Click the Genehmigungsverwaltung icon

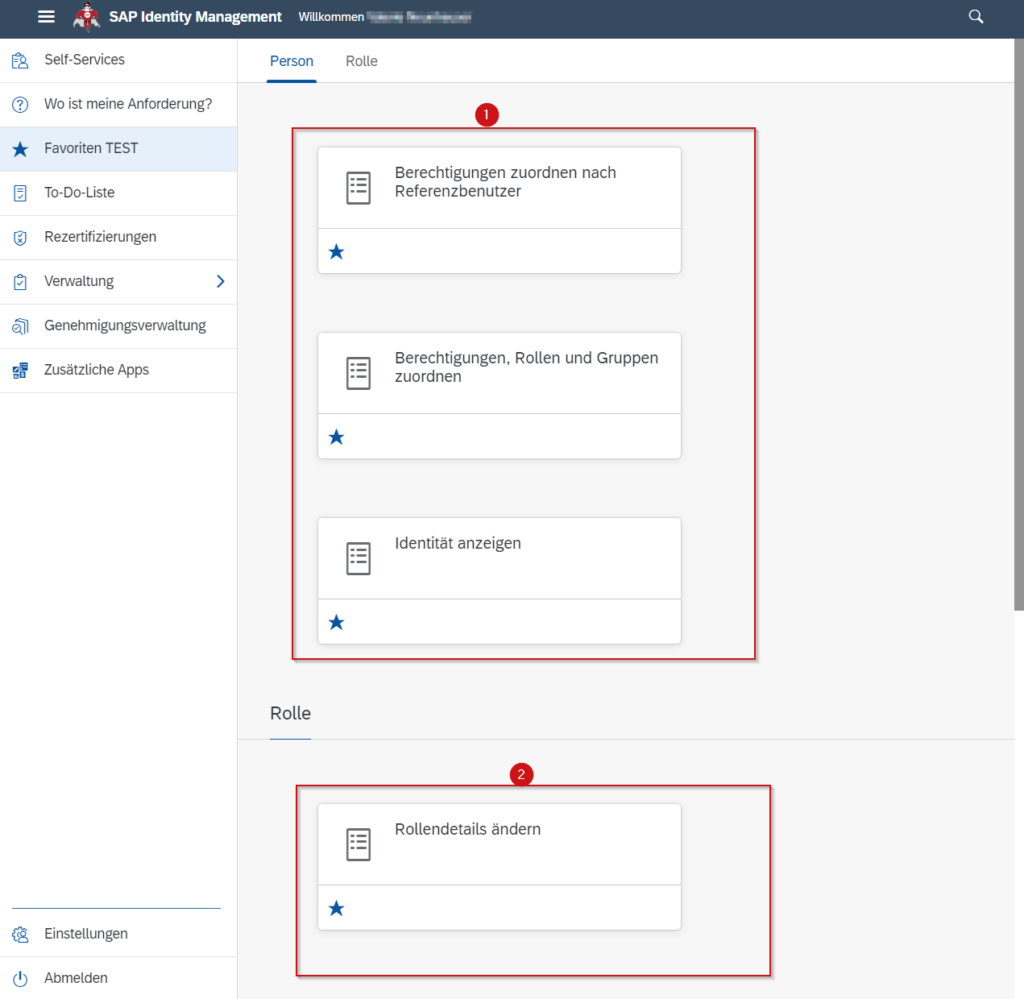pyautogui.click(x=20, y=326)
